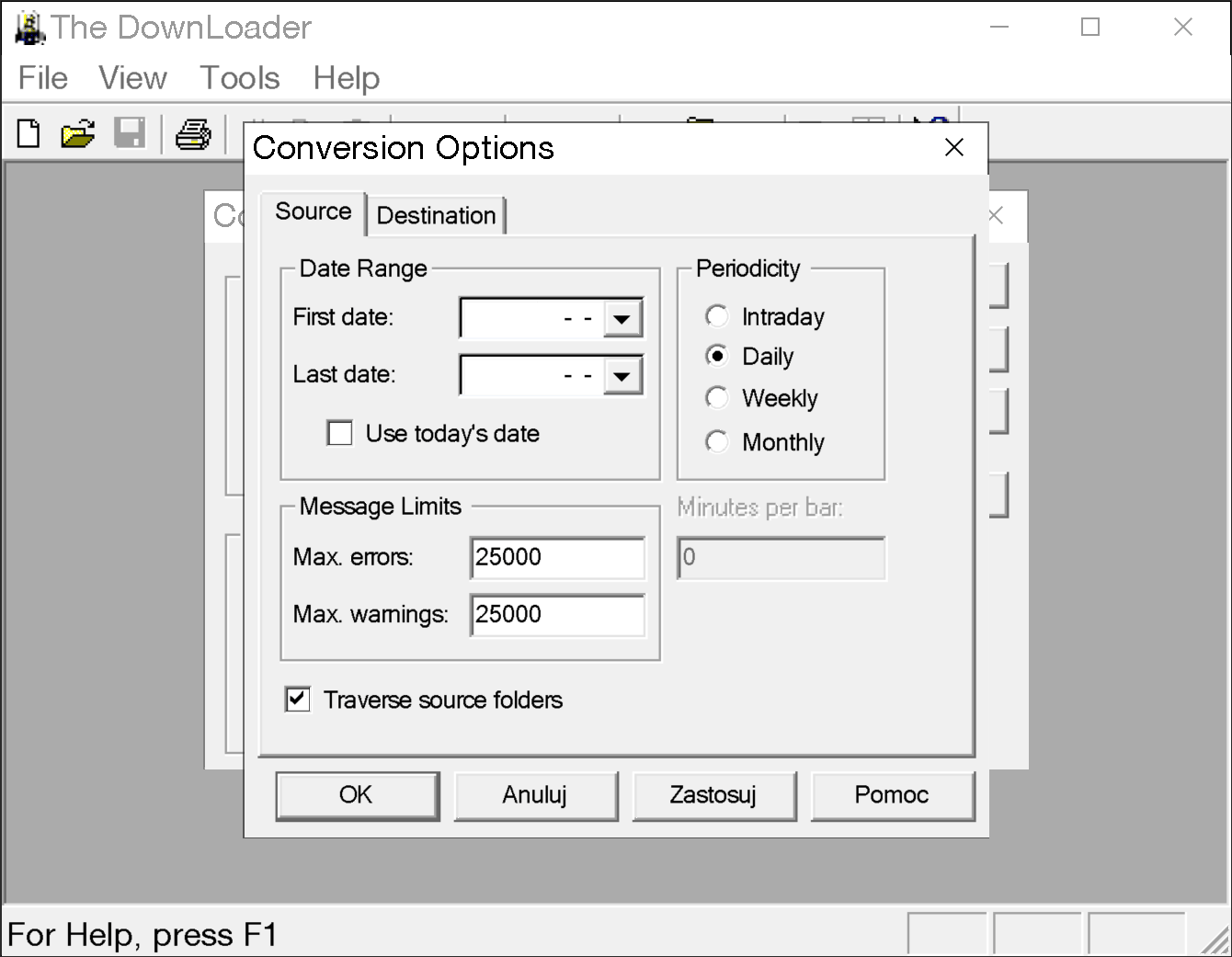This screenshot has width=1232, height=957.
Task: Click The DownLoader icon in the title bar
Action: point(29,27)
